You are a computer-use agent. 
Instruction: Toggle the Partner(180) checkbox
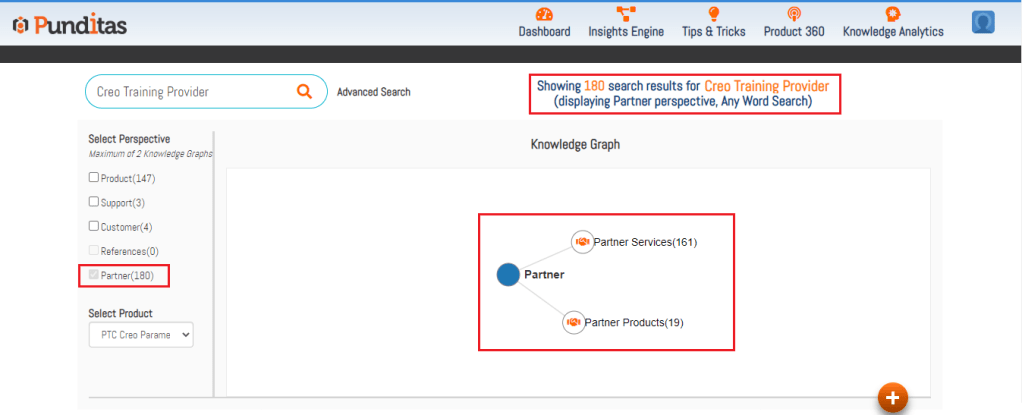pos(94,275)
